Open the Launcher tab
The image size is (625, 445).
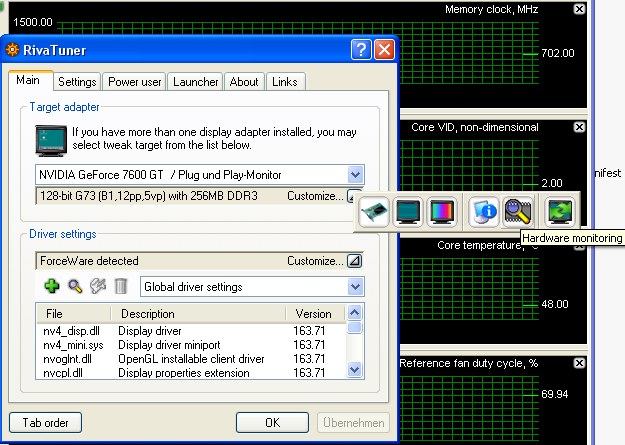pos(195,82)
